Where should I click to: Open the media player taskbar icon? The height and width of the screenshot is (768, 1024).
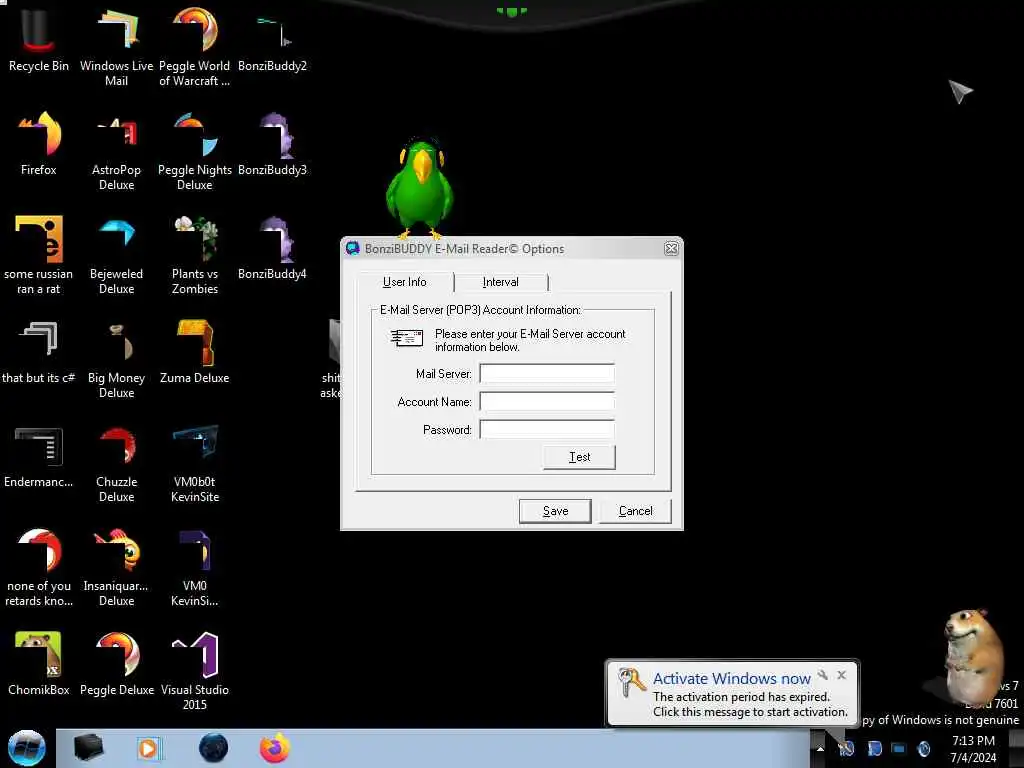[149, 748]
